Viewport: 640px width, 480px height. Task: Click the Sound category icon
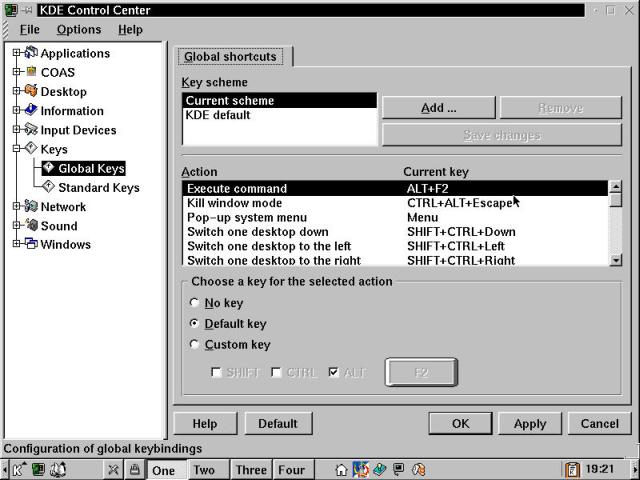(x=31, y=226)
